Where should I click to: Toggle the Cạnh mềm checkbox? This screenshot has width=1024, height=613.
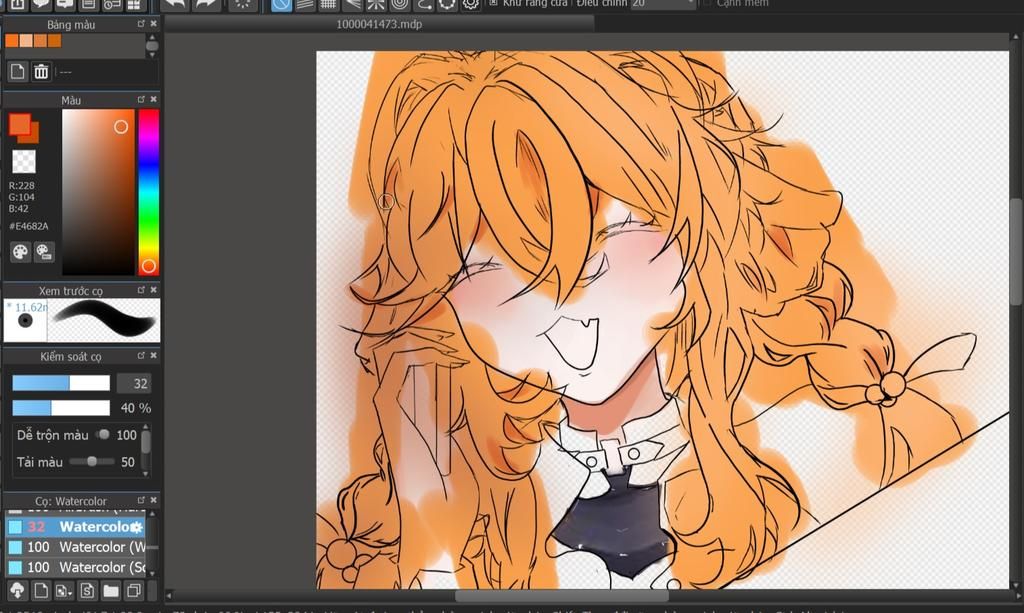coord(707,3)
